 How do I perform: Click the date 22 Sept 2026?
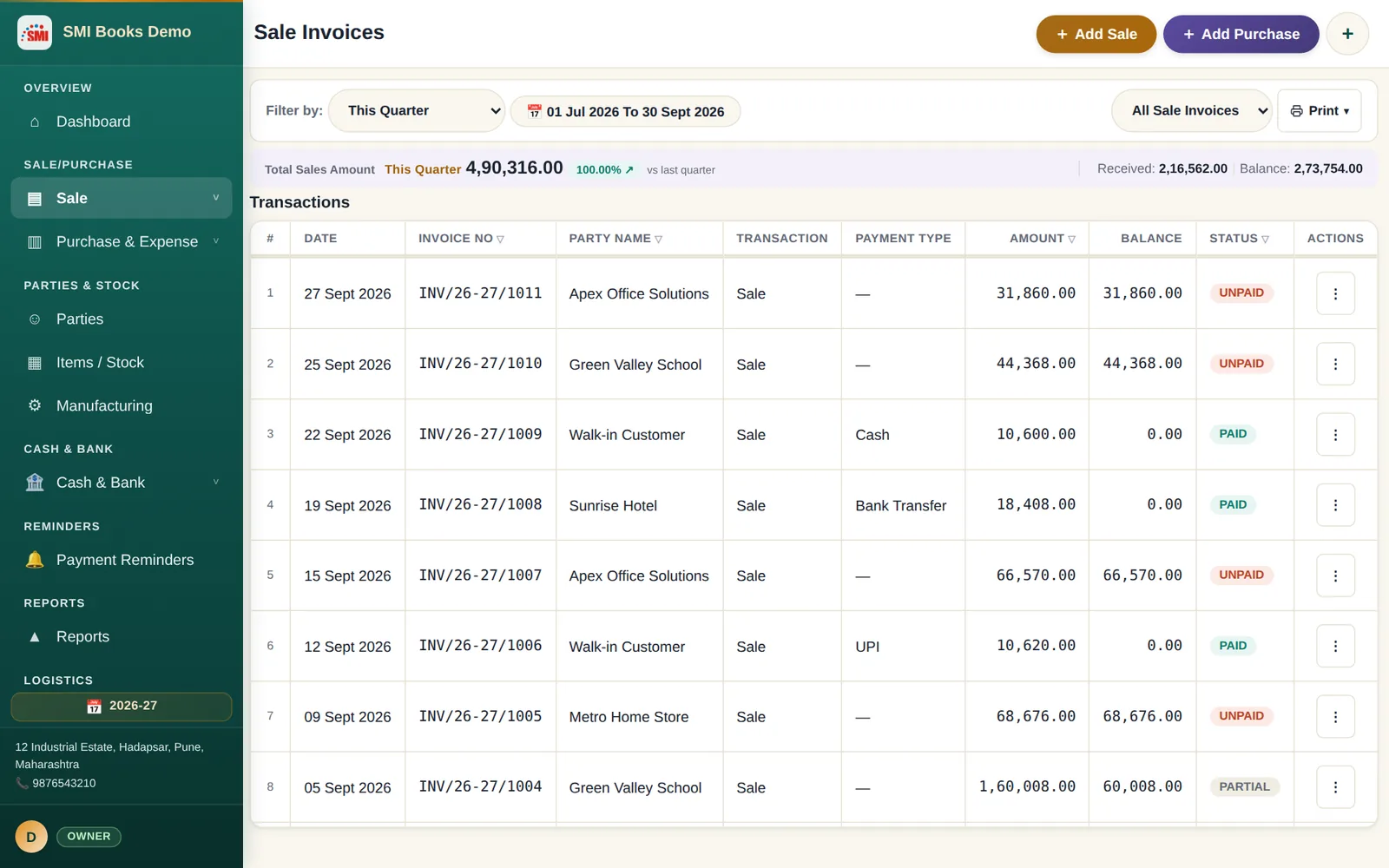[347, 435]
